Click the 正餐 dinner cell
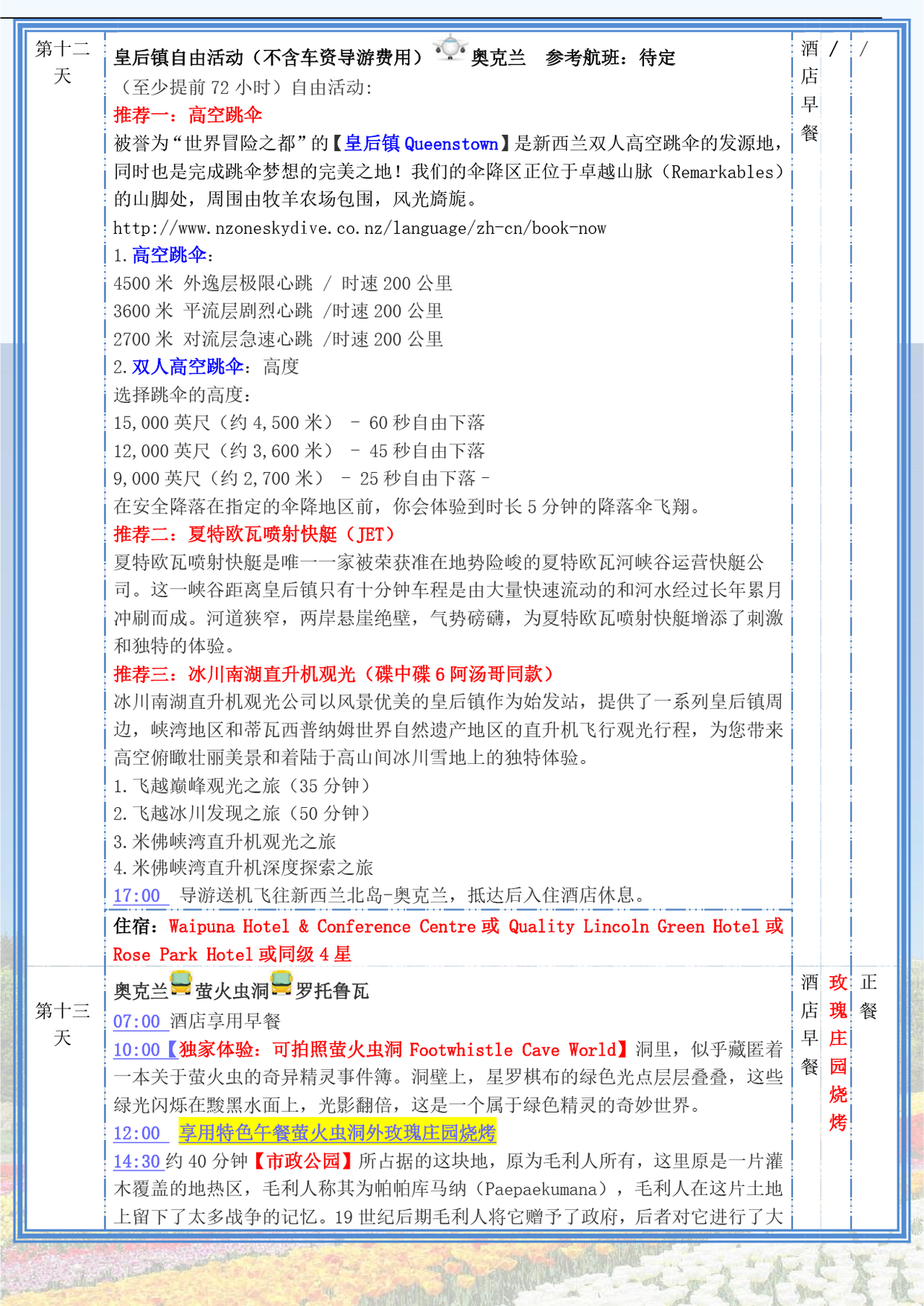 868,996
